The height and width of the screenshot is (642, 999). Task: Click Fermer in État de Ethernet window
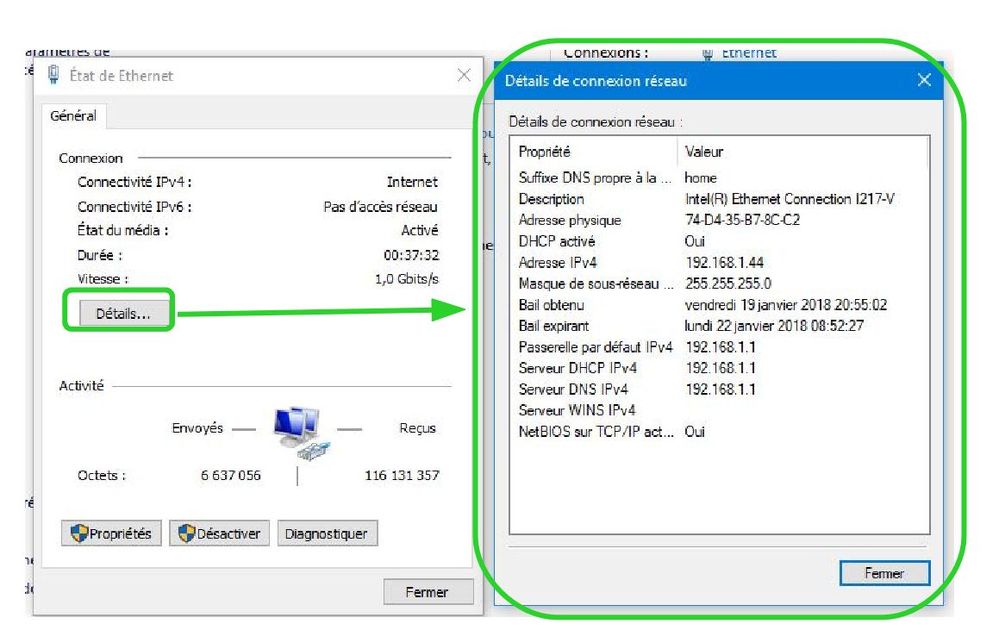pyautogui.click(x=426, y=592)
